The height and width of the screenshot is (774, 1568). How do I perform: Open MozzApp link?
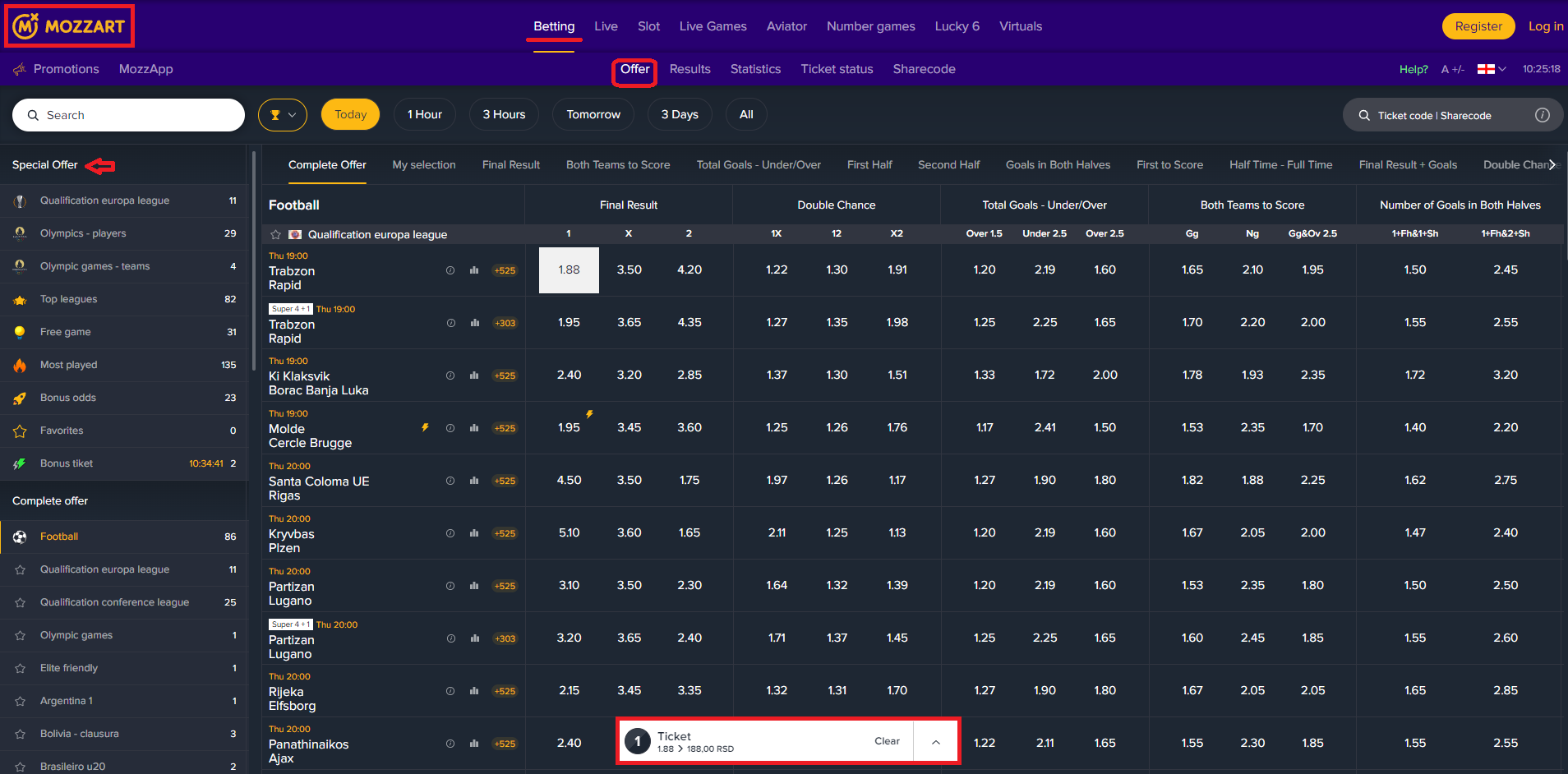(146, 69)
